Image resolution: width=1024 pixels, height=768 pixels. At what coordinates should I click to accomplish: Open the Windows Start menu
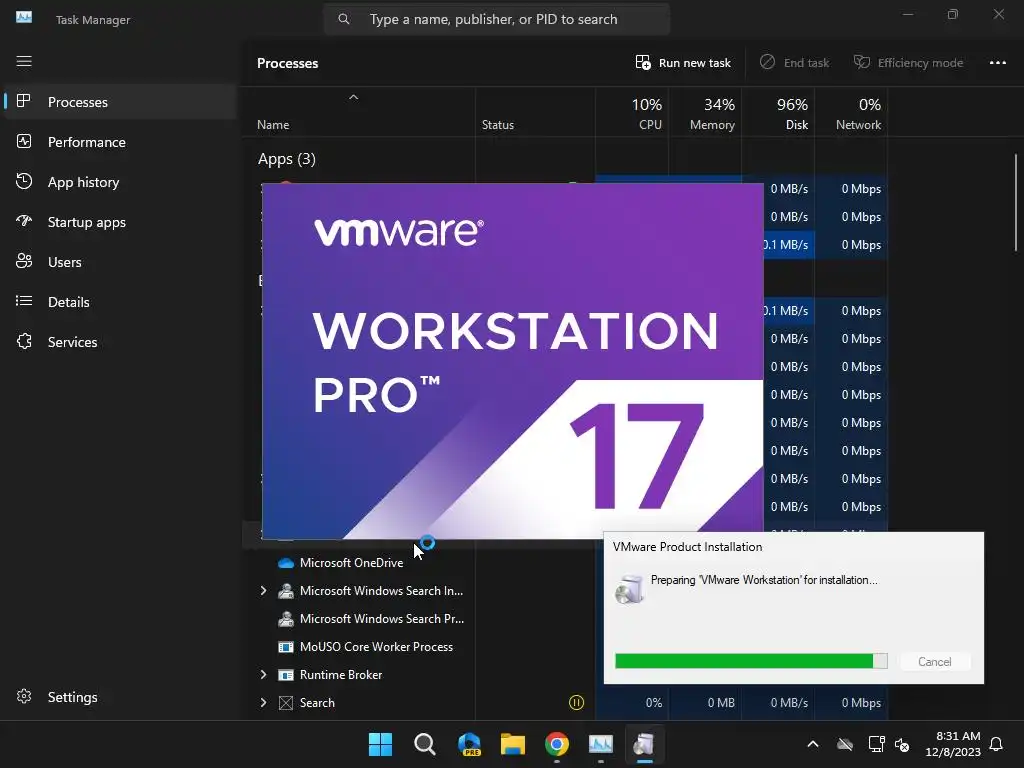380,744
